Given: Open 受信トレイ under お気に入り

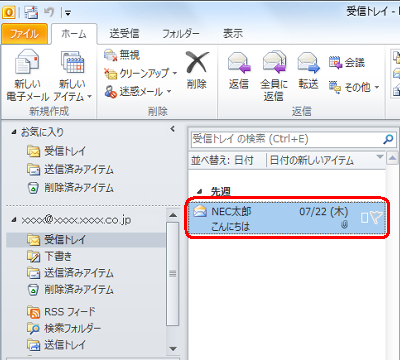Looking at the screenshot, I should tap(56, 151).
